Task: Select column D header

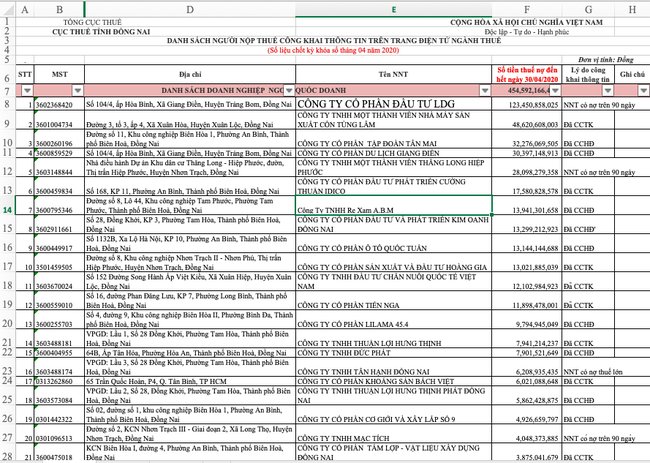Action: [x=190, y=10]
